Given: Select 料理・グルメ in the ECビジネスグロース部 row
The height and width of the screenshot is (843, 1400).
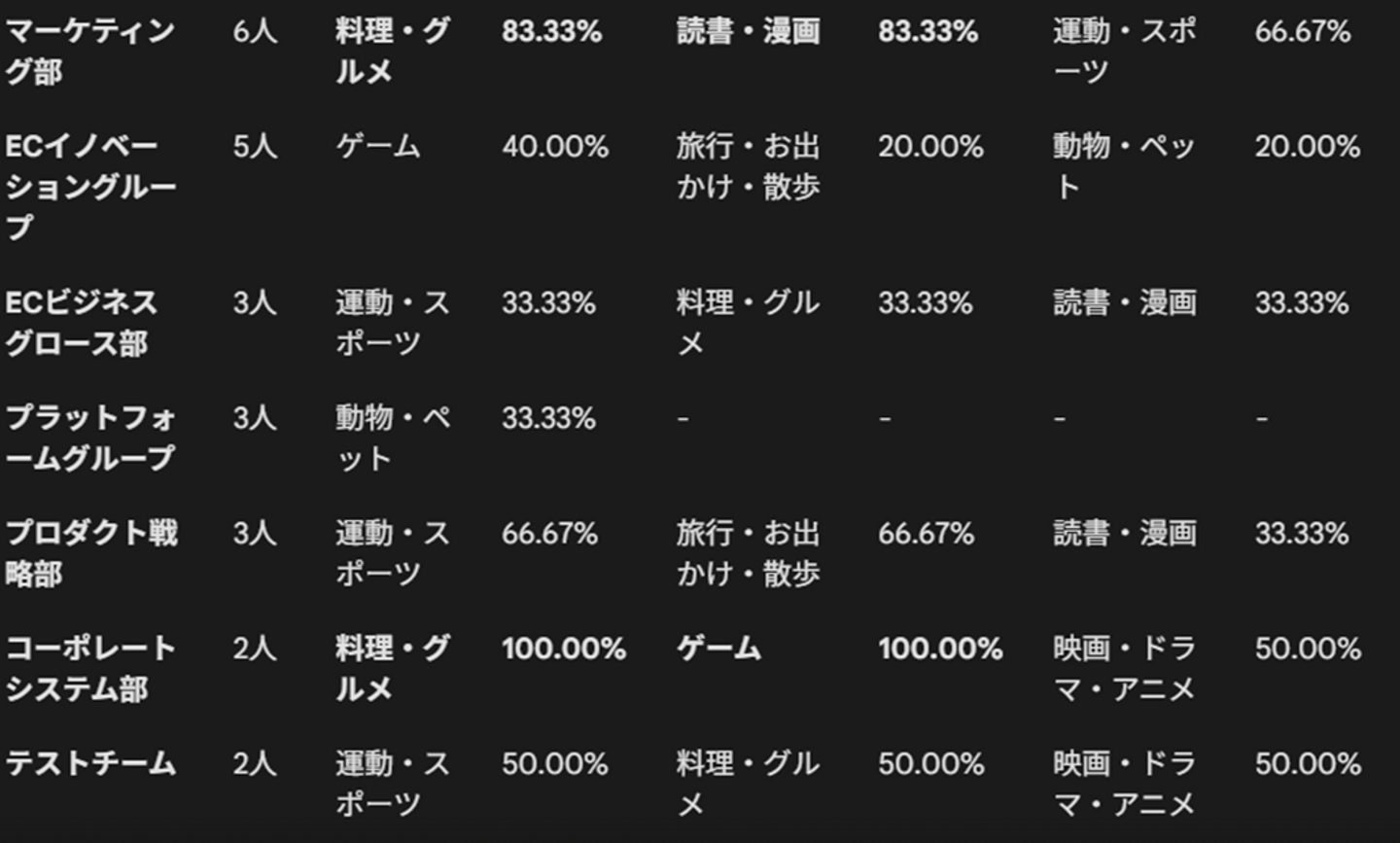Looking at the screenshot, I should (x=748, y=322).
